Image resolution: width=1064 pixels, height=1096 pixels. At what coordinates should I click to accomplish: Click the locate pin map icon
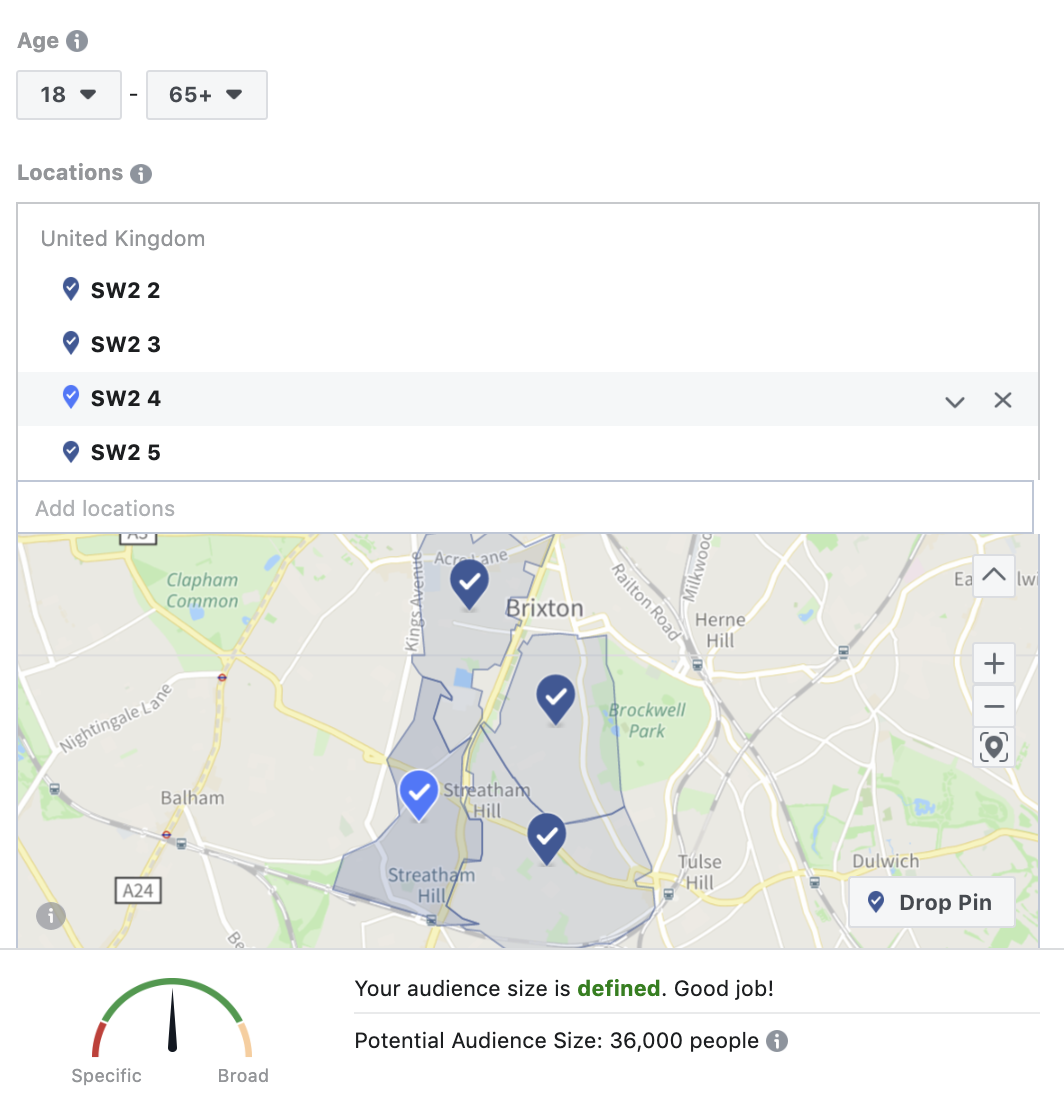tap(994, 747)
